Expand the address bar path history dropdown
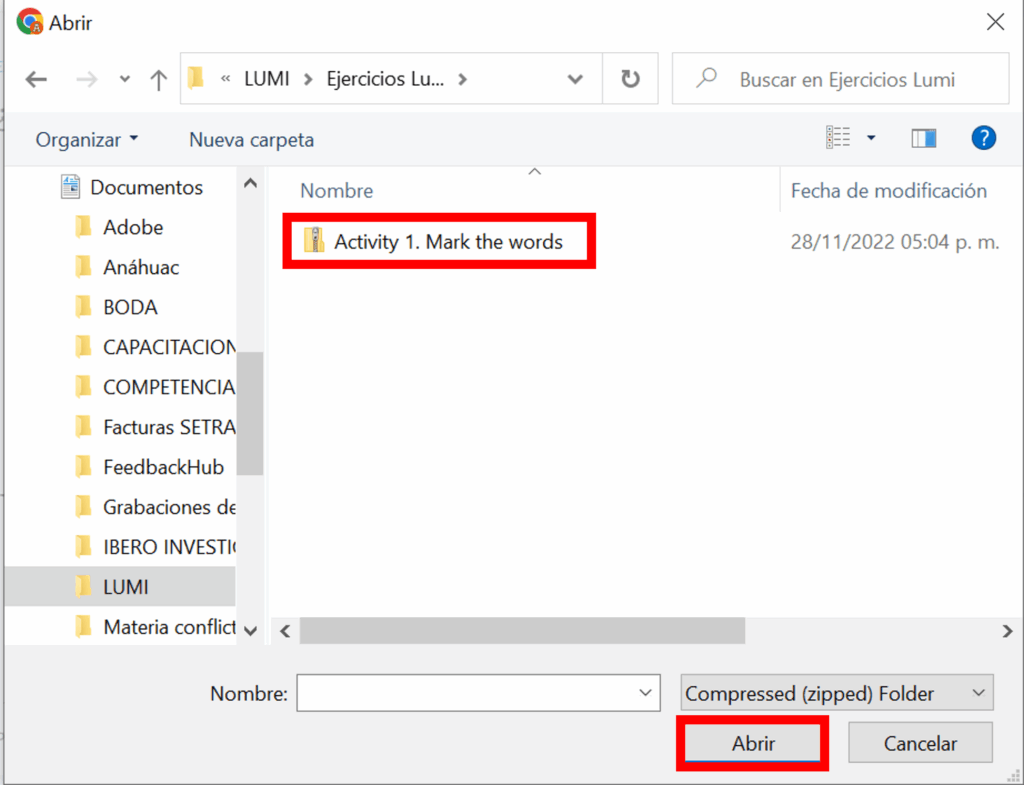 (575, 79)
